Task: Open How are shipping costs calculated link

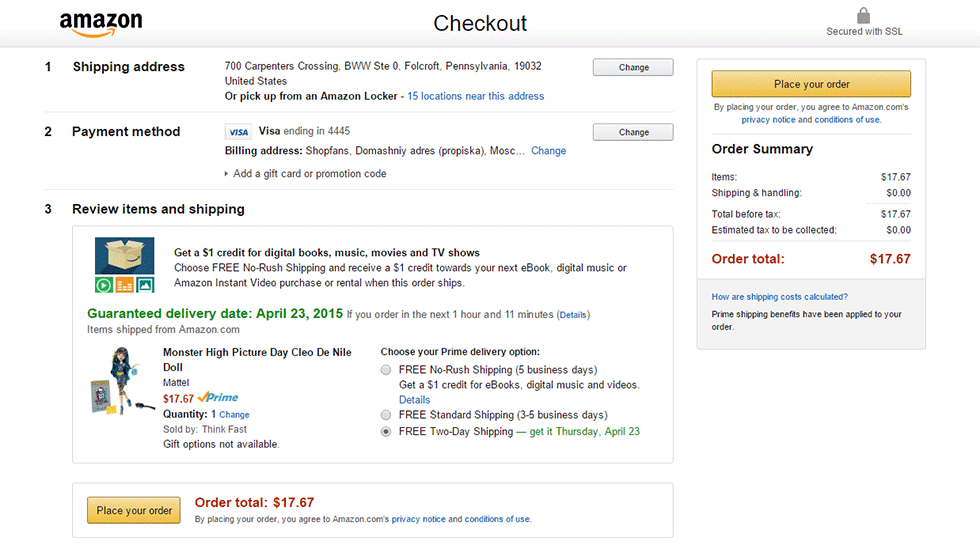Action: coord(779,297)
